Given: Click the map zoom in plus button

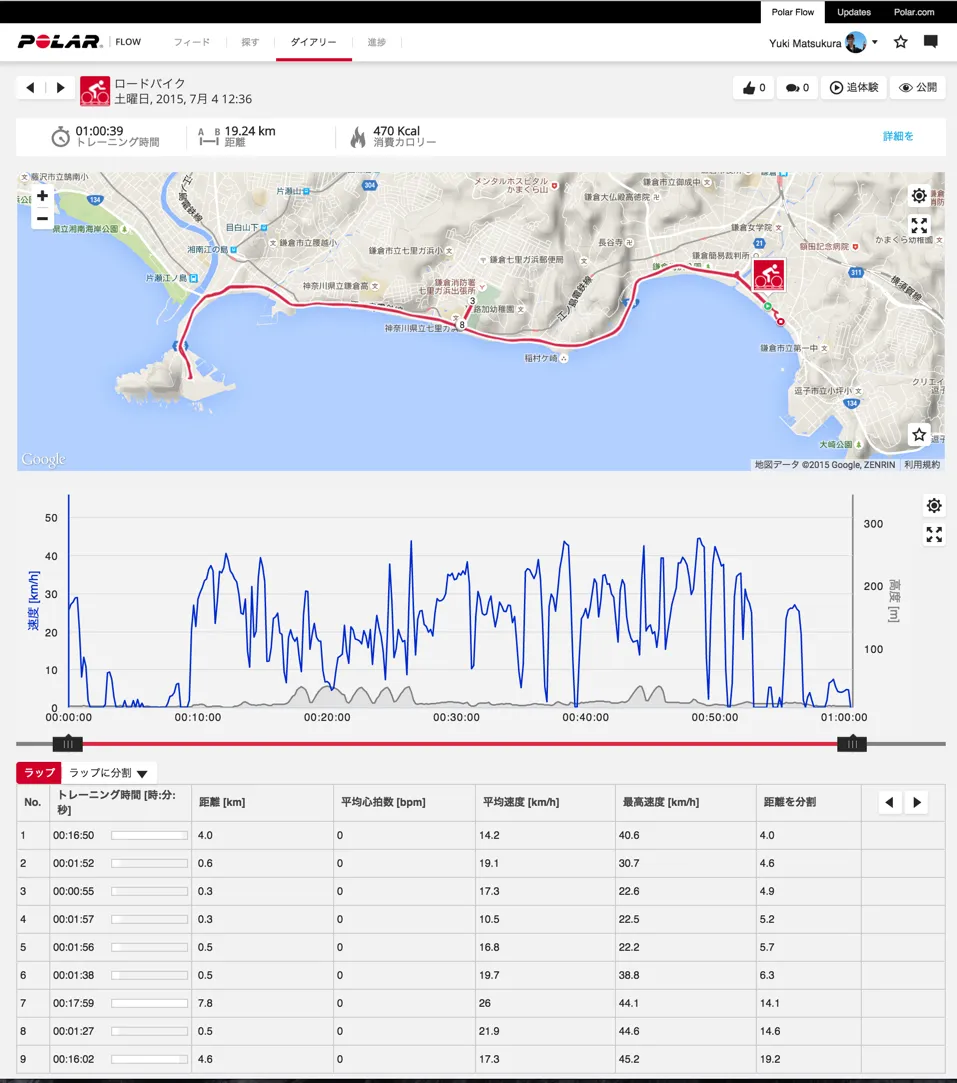Looking at the screenshot, I should point(42,196).
